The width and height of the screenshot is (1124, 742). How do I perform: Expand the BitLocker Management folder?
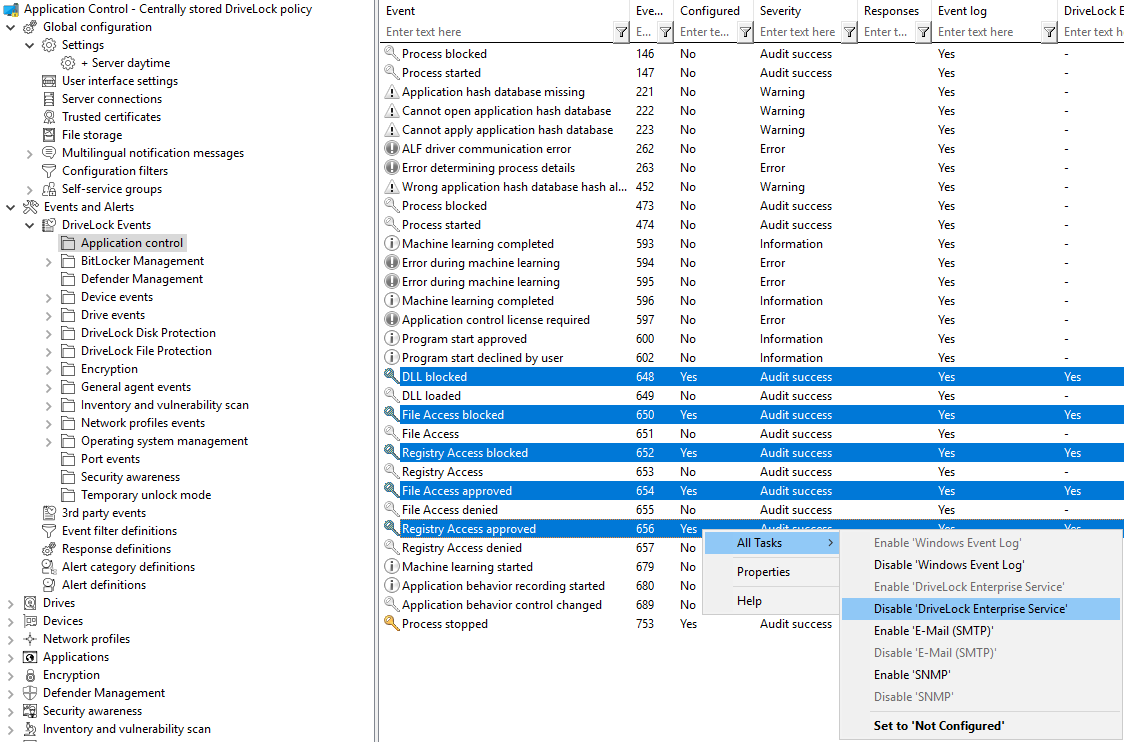pyautogui.click(x=49, y=261)
